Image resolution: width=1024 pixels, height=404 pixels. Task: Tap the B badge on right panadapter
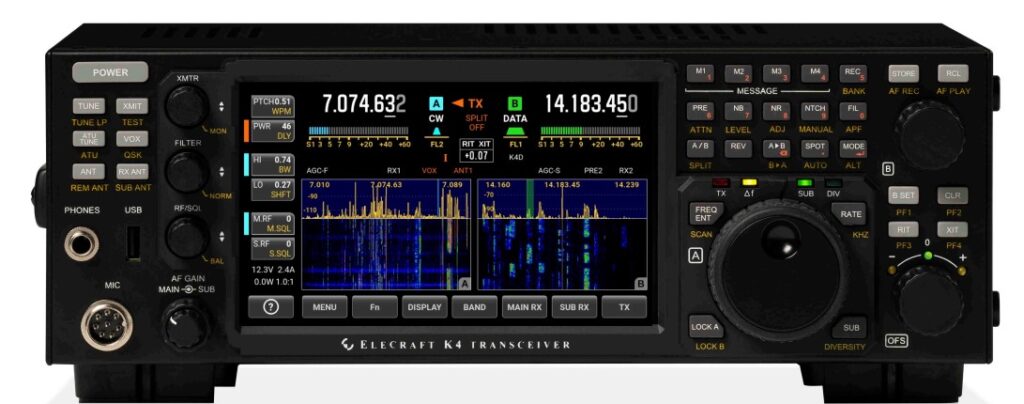tap(641, 283)
